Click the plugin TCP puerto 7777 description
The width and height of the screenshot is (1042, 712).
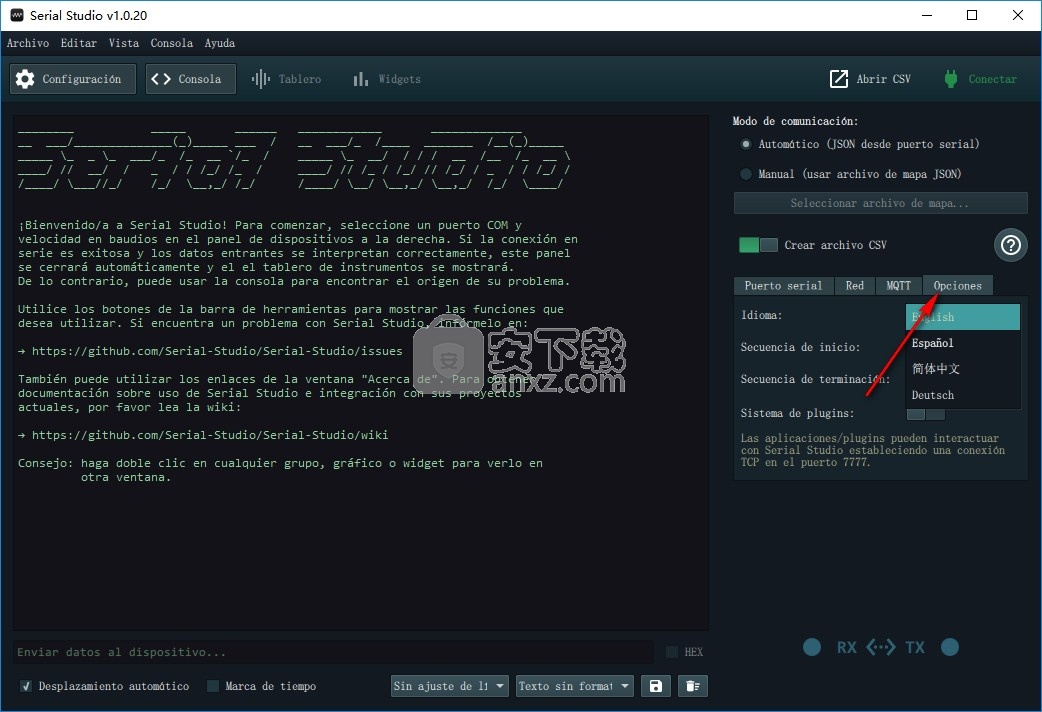[x=873, y=450]
